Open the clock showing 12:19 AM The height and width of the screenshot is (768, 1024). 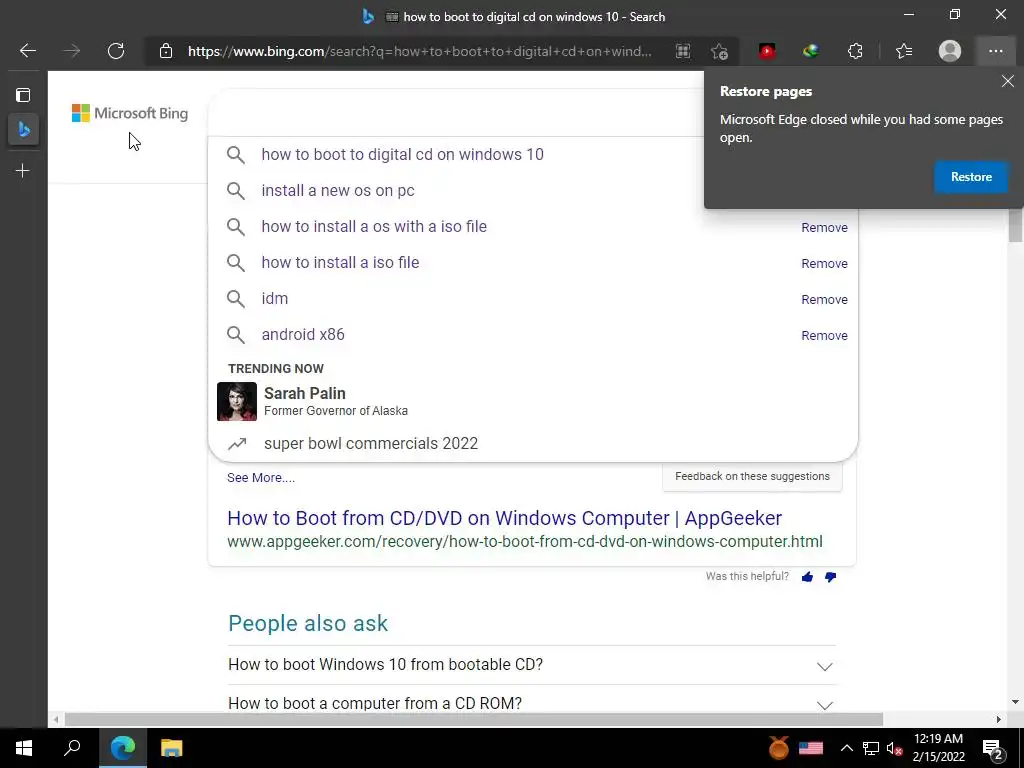pyautogui.click(x=938, y=748)
